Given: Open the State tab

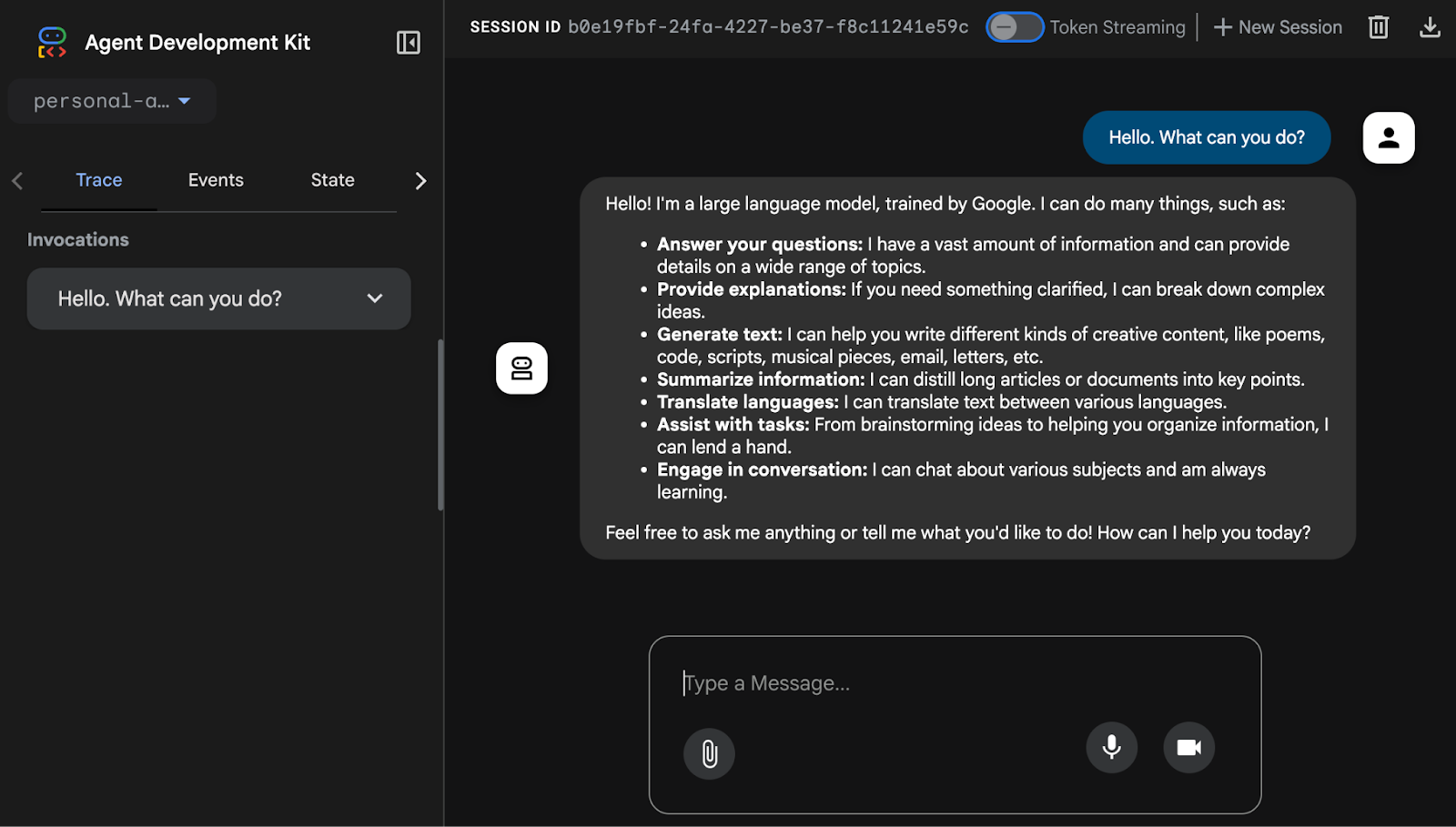Looking at the screenshot, I should pos(331,180).
